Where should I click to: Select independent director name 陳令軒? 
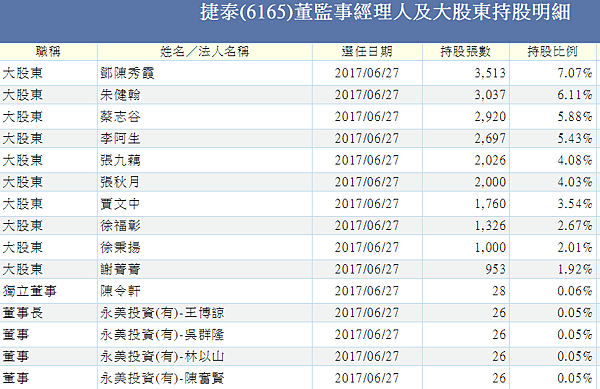(x=120, y=291)
